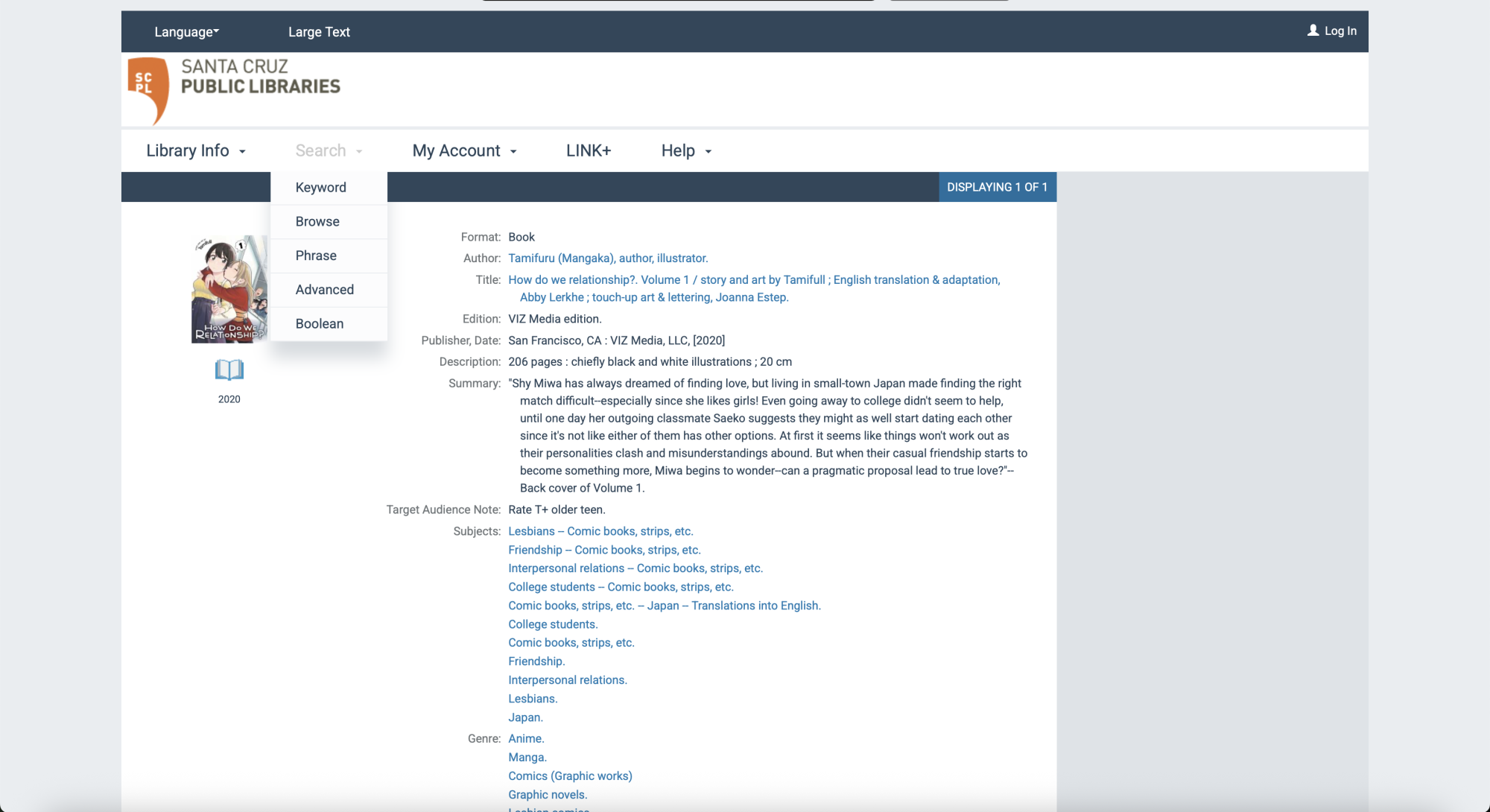Click the Friendship subject heading
The width and height of the screenshot is (1490, 812).
pos(536,661)
